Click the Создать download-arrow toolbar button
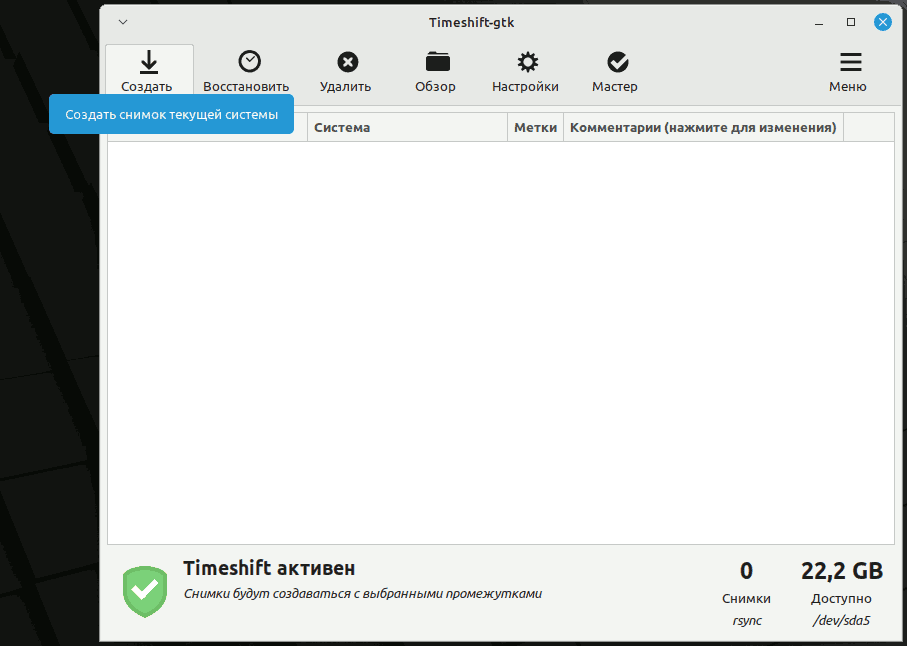 tap(149, 72)
